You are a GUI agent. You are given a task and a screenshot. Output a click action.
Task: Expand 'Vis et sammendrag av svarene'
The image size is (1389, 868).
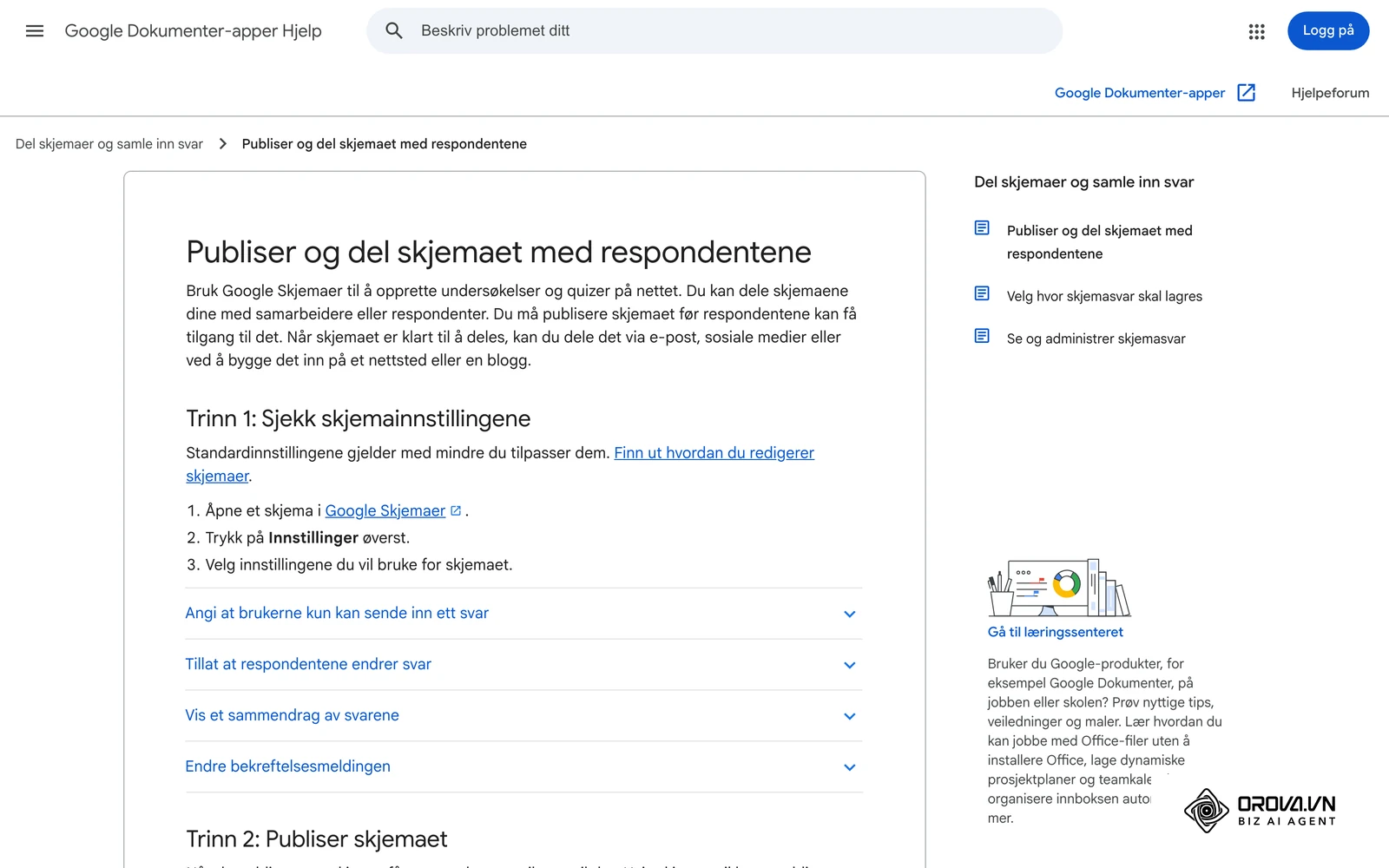pos(523,716)
